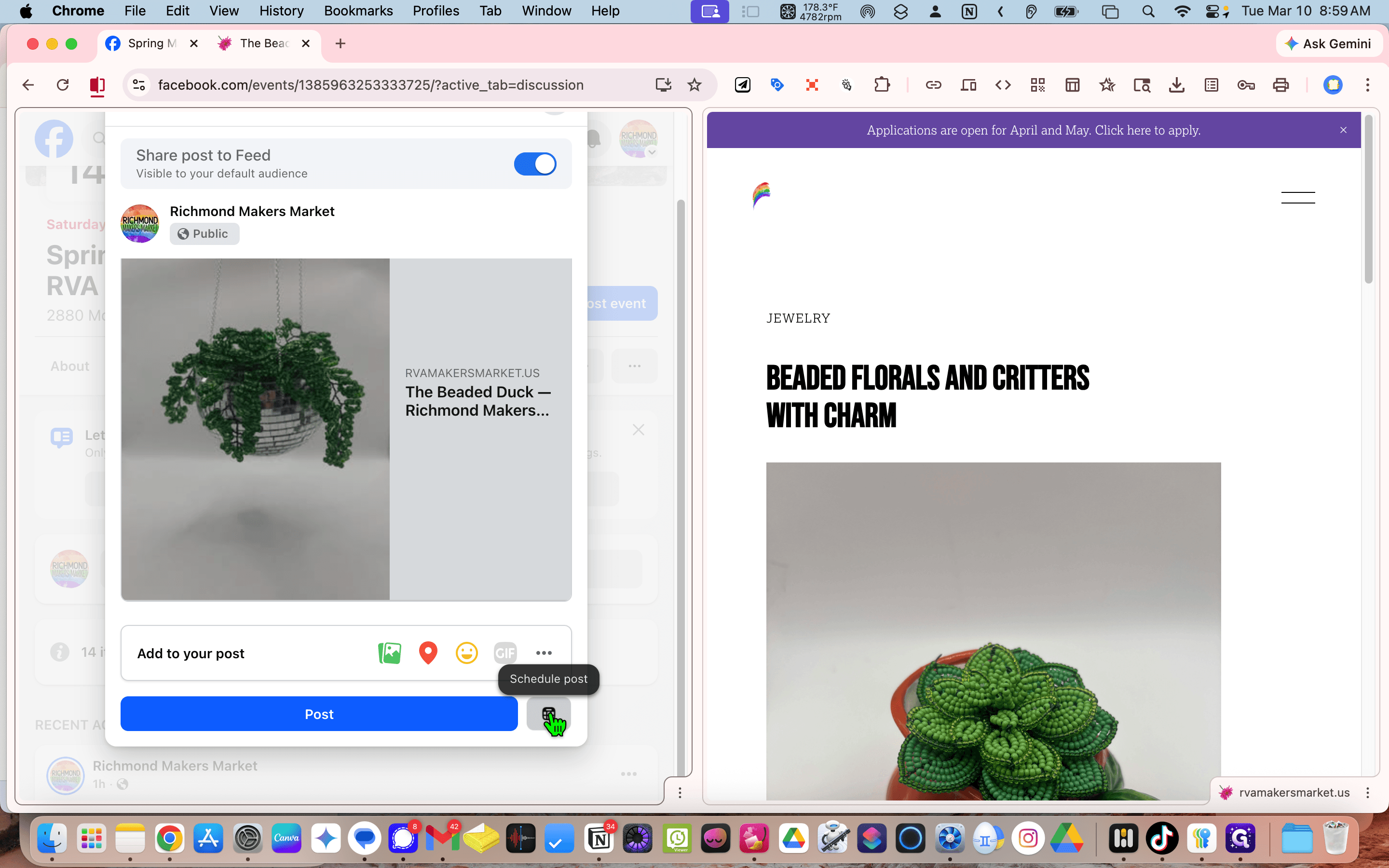Bookmark this page with the star icon

coord(694,85)
